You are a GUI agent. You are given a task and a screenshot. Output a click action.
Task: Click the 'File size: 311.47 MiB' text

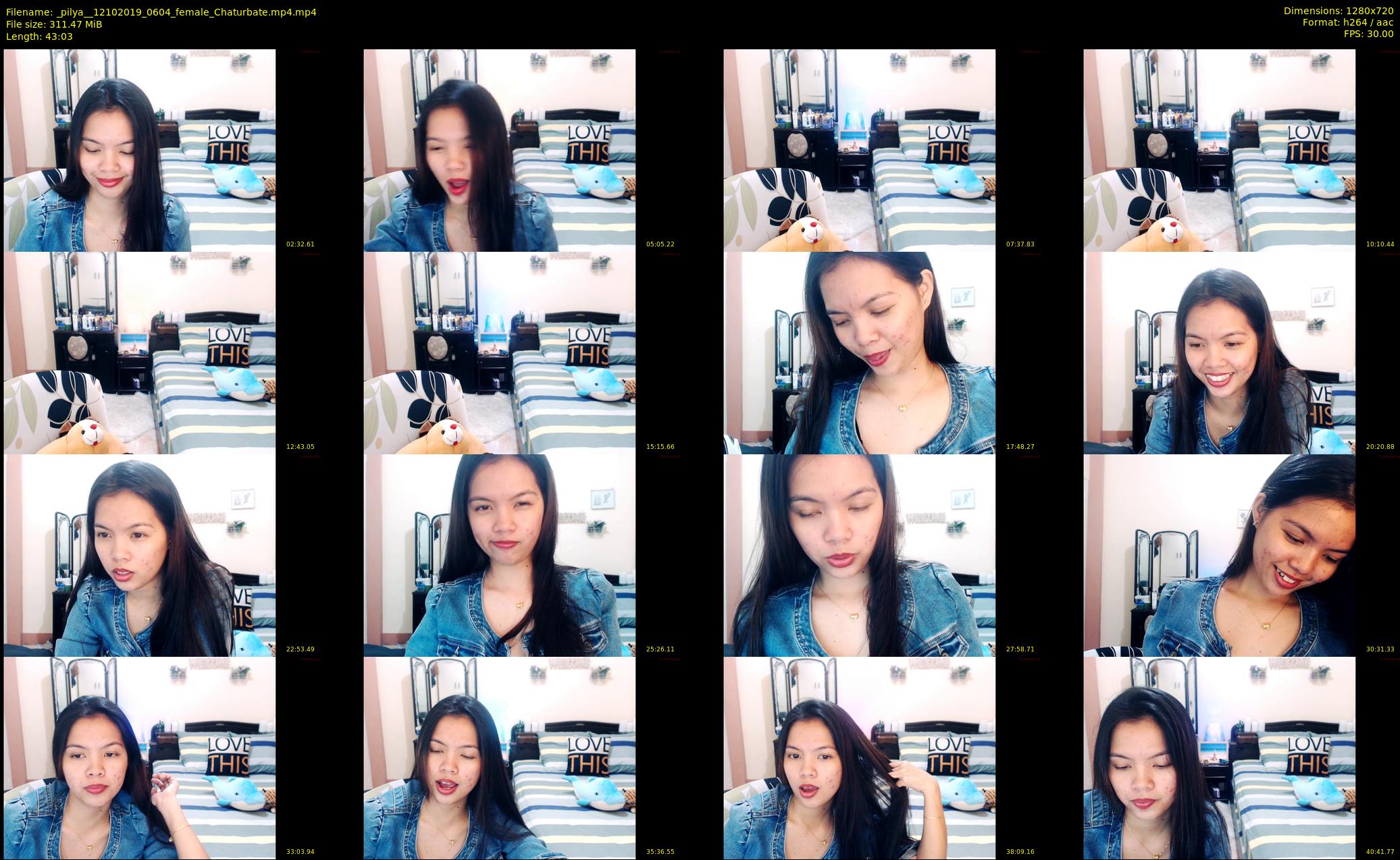point(54,24)
